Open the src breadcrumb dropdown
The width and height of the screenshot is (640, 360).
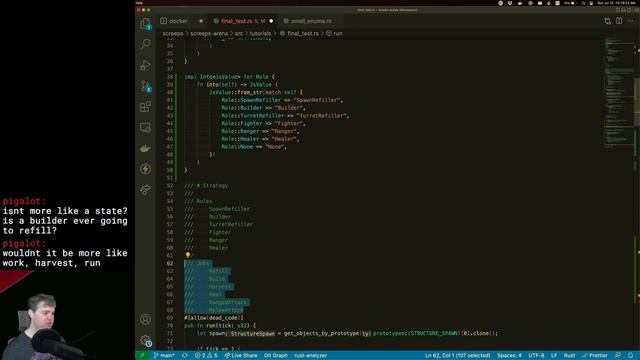pos(238,33)
